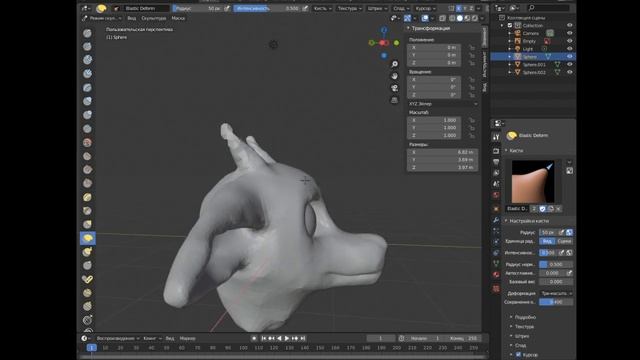Hide the Camera in outliner
Image resolution: width=640 pixels, height=360 pixels.
(x=569, y=33)
